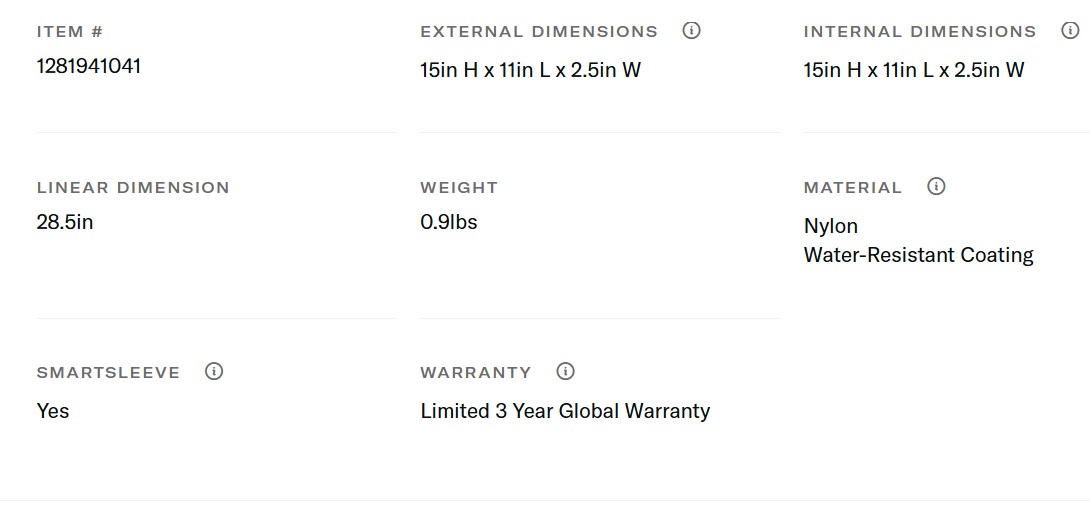
Task: Click the Water-Resistant Coating text
Action: coord(918,255)
